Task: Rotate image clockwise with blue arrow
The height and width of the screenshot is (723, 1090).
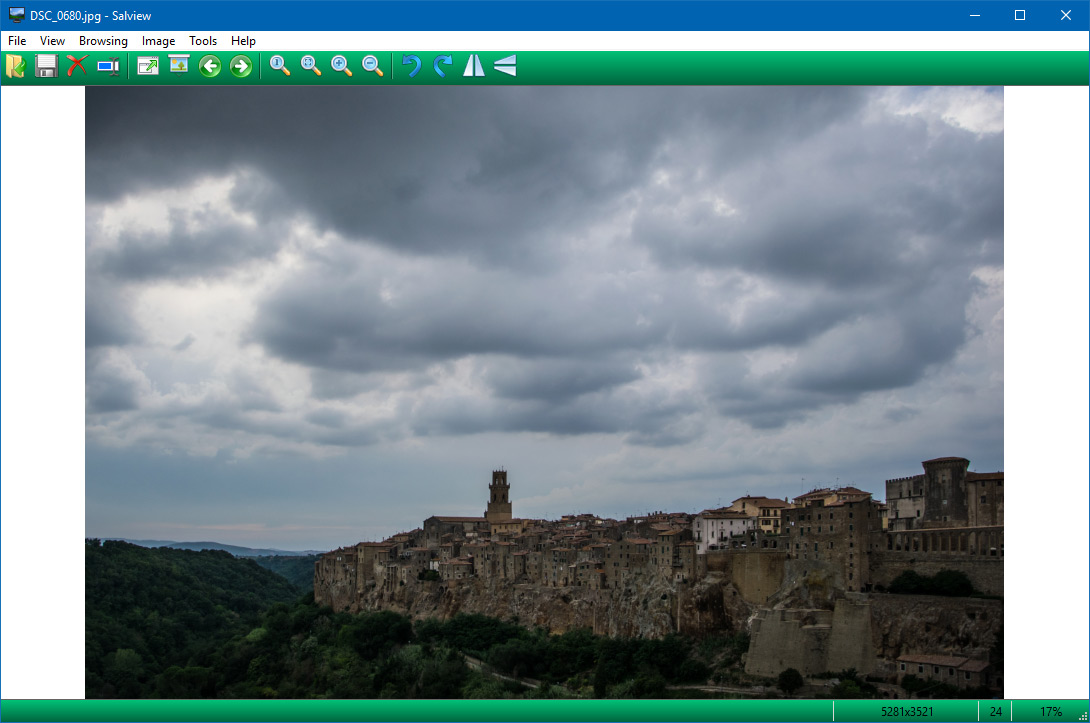Action: click(443, 66)
